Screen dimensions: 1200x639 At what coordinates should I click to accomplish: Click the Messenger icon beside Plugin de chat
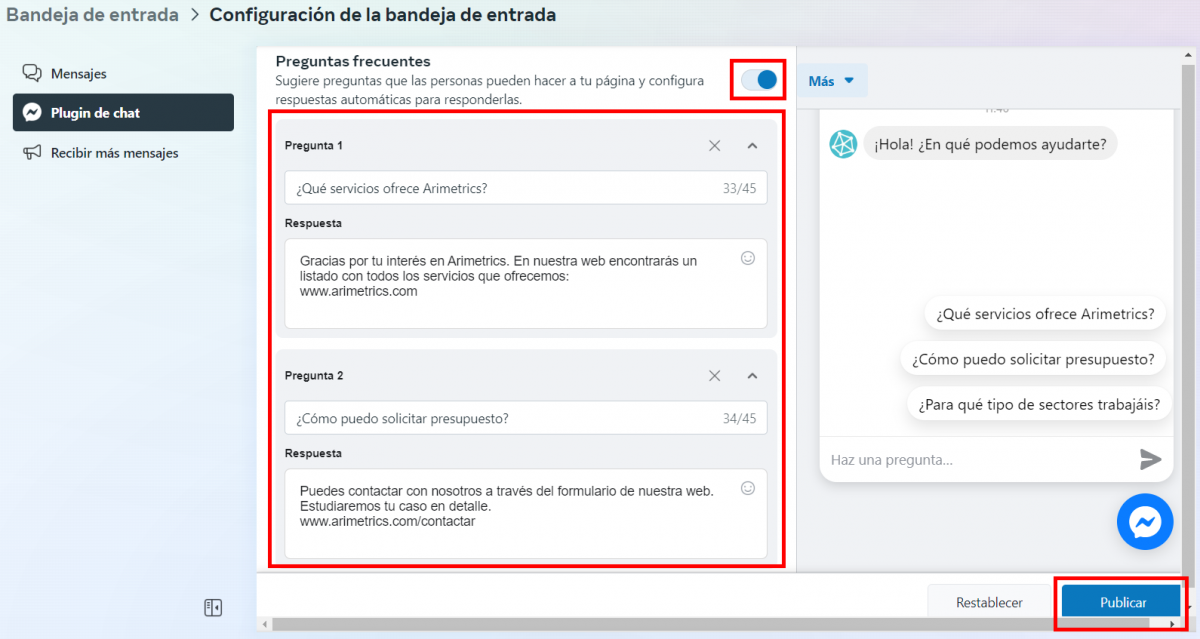[x=32, y=113]
